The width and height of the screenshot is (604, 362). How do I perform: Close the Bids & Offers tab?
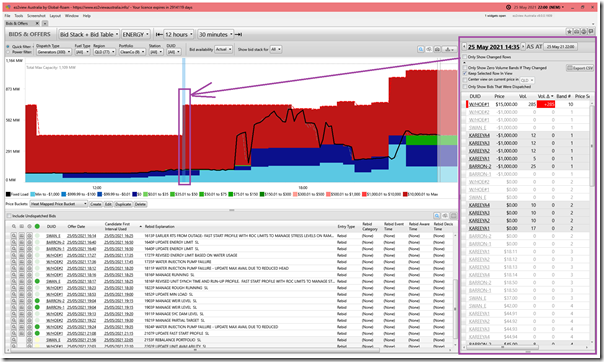pyautogui.click(x=37, y=23)
